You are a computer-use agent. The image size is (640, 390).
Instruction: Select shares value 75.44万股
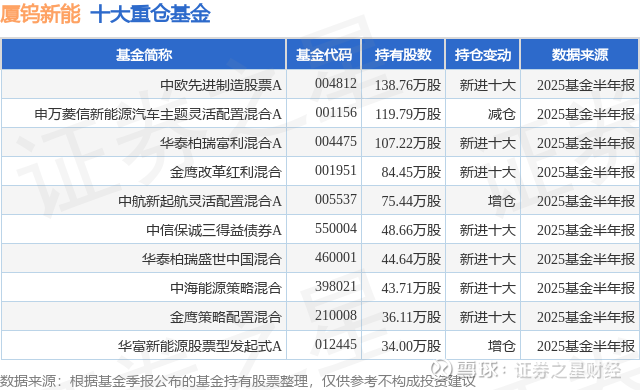(411, 201)
